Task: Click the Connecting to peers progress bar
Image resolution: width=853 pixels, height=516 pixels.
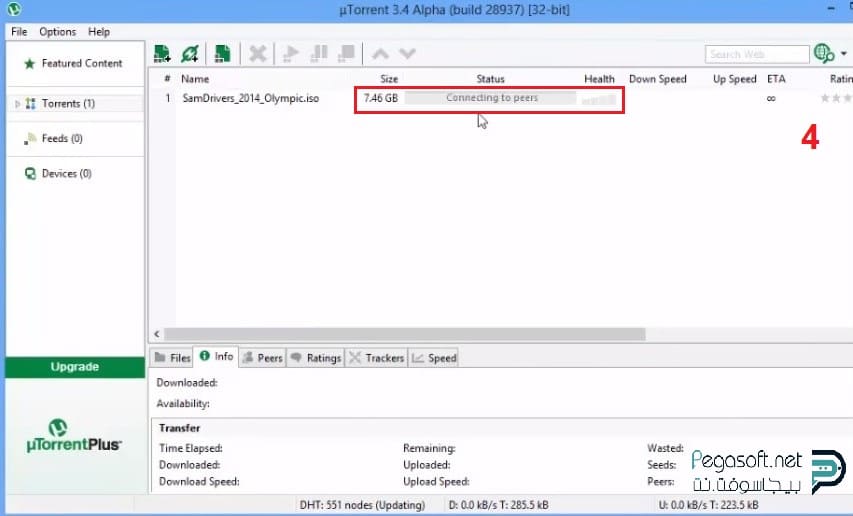Action: pyautogui.click(x=490, y=98)
